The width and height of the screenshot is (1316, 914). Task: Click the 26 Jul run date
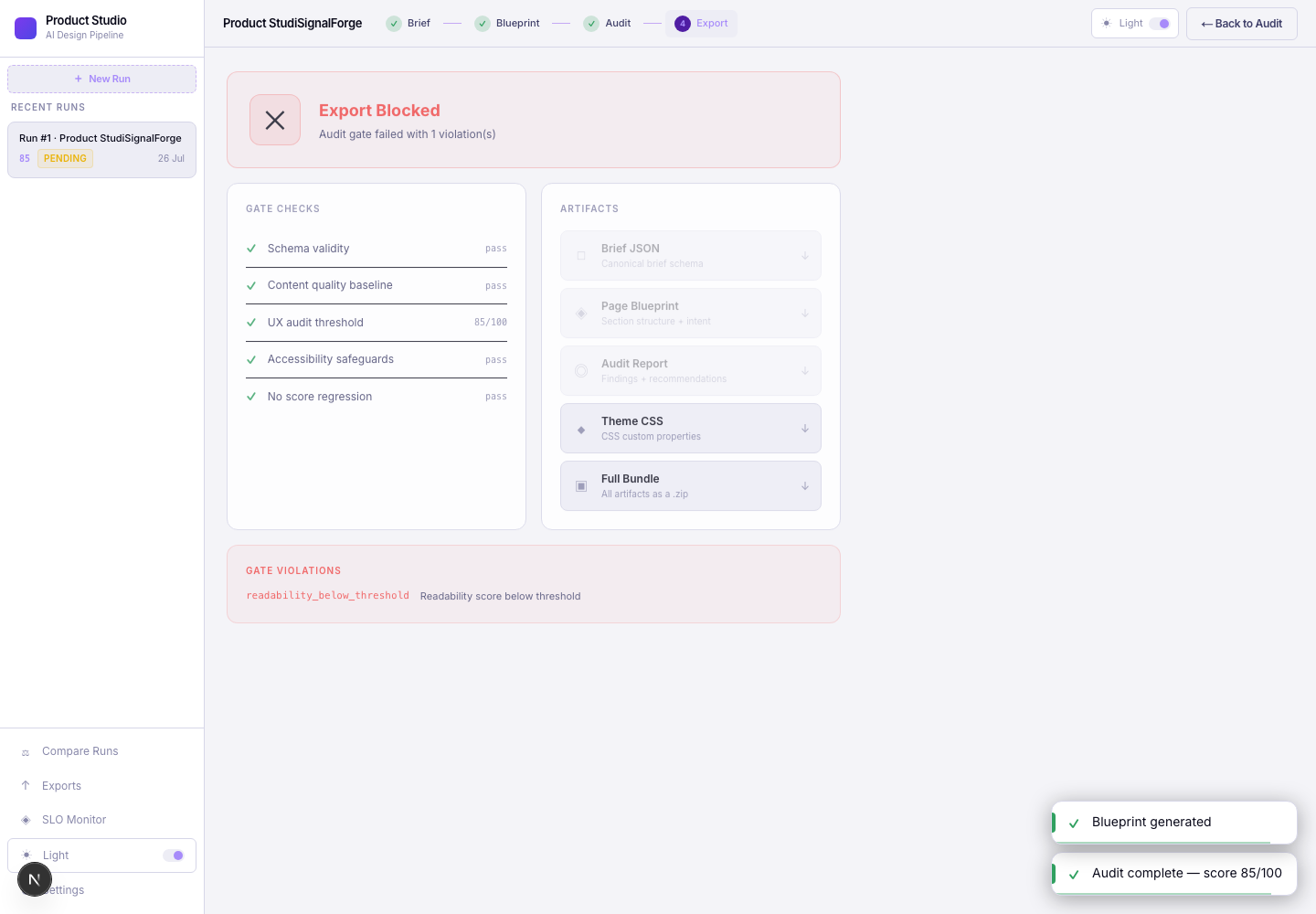171,159
